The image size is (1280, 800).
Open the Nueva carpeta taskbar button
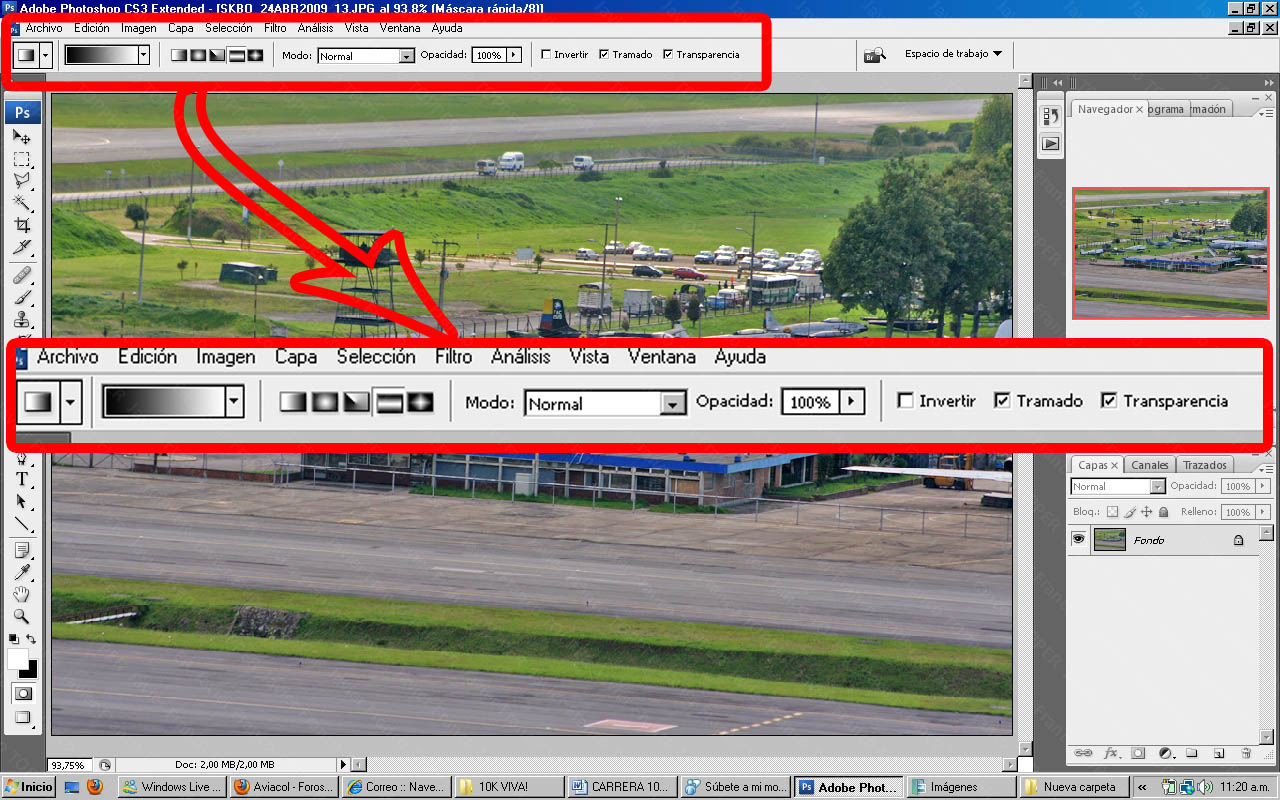click(x=1069, y=787)
